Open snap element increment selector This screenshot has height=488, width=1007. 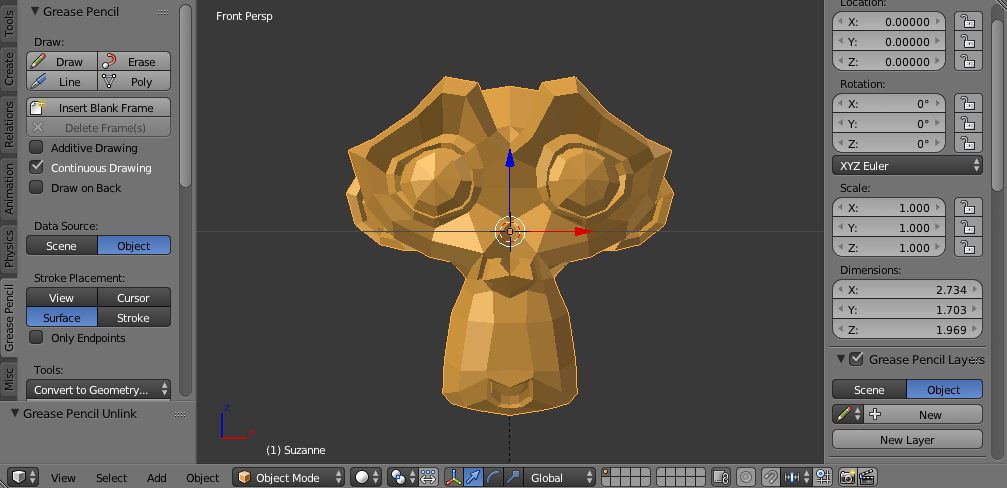tap(796, 477)
